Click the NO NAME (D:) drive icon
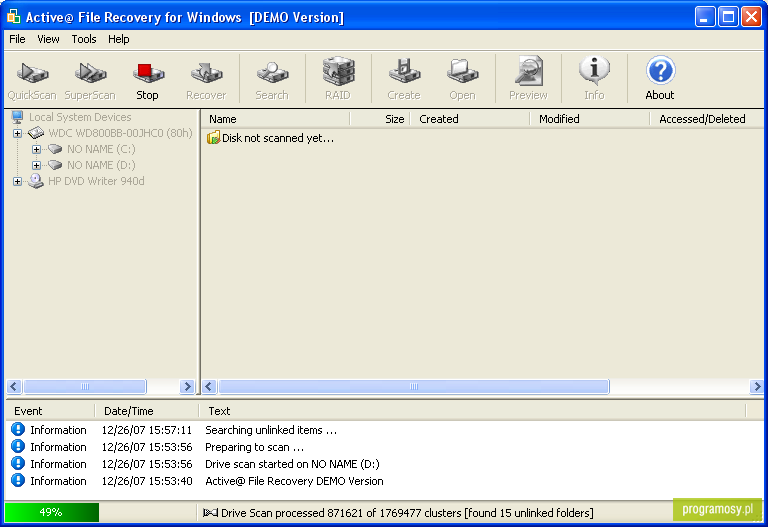The width and height of the screenshot is (768, 527). click(55, 165)
